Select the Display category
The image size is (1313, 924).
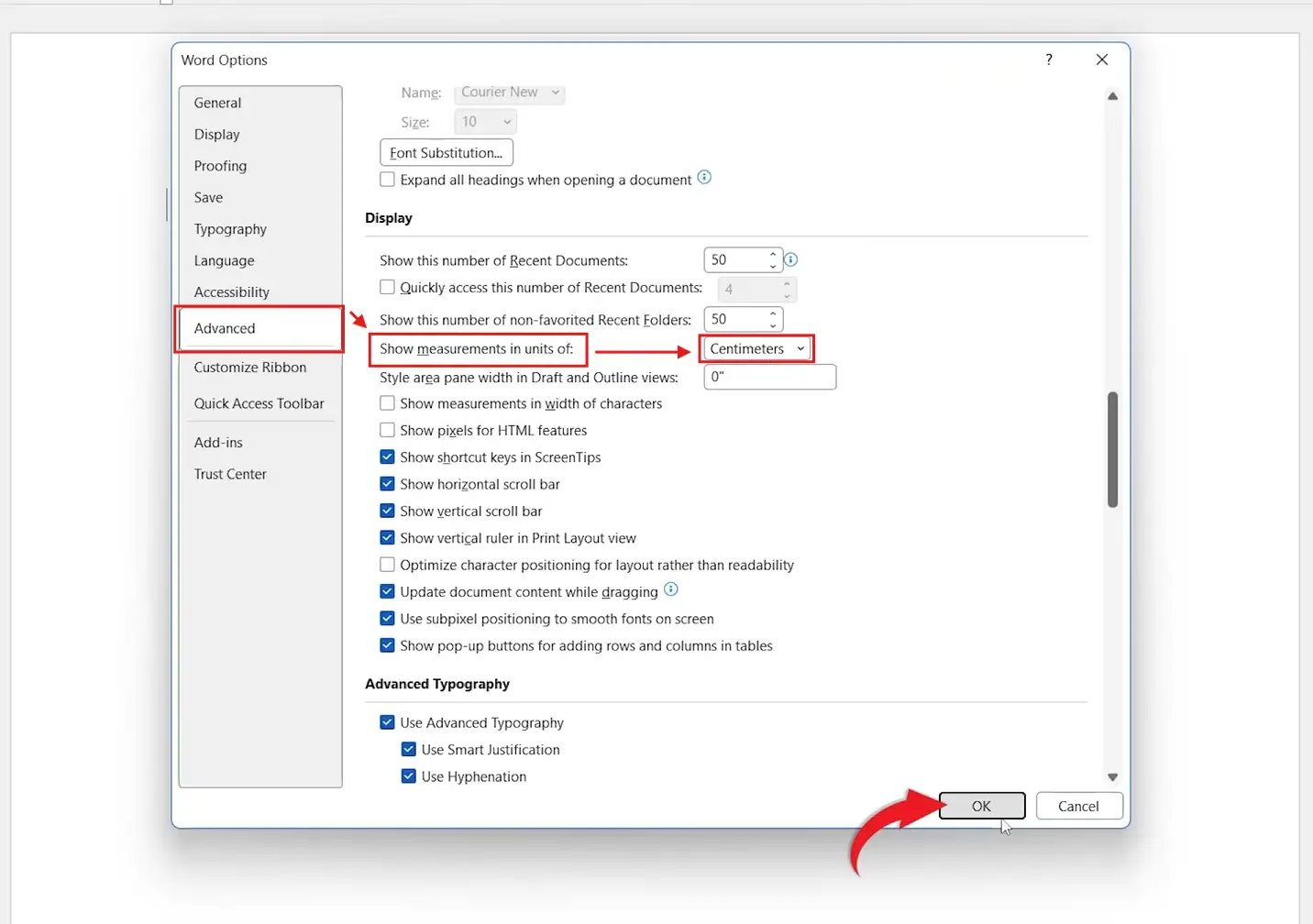pyautogui.click(x=260, y=134)
